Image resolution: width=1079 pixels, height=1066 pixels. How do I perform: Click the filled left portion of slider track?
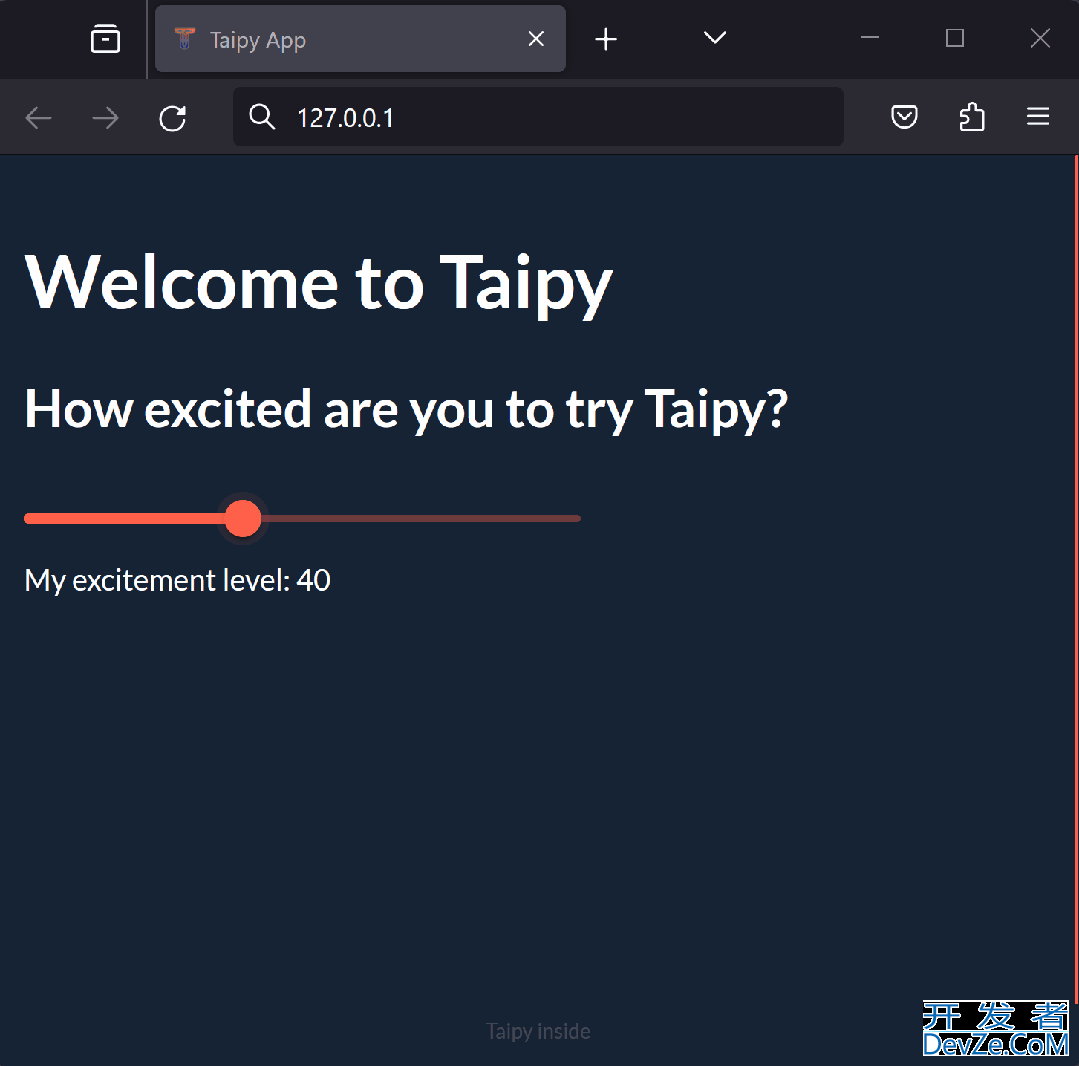click(125, 518)
